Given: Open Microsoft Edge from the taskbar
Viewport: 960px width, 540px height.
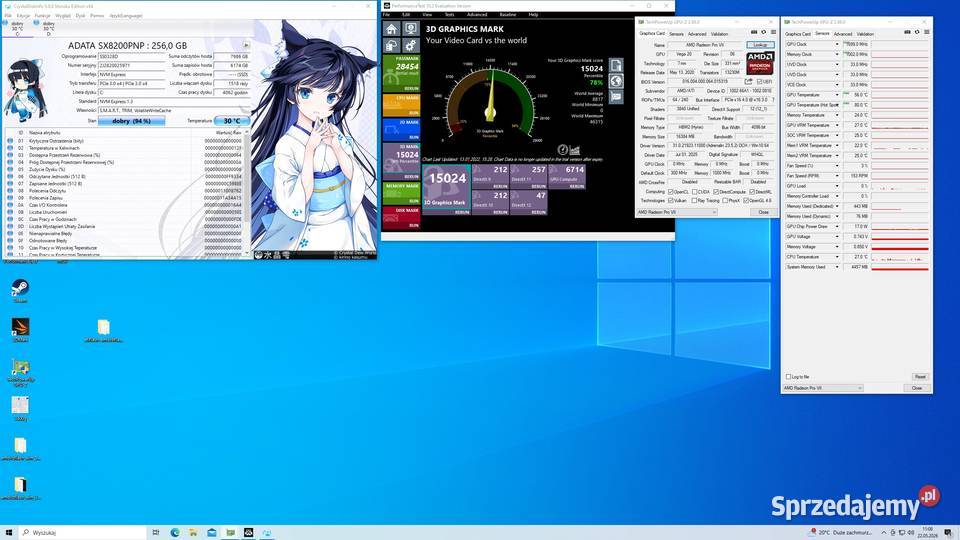Looking at the screenshot, I should click(x=175, y=533).
